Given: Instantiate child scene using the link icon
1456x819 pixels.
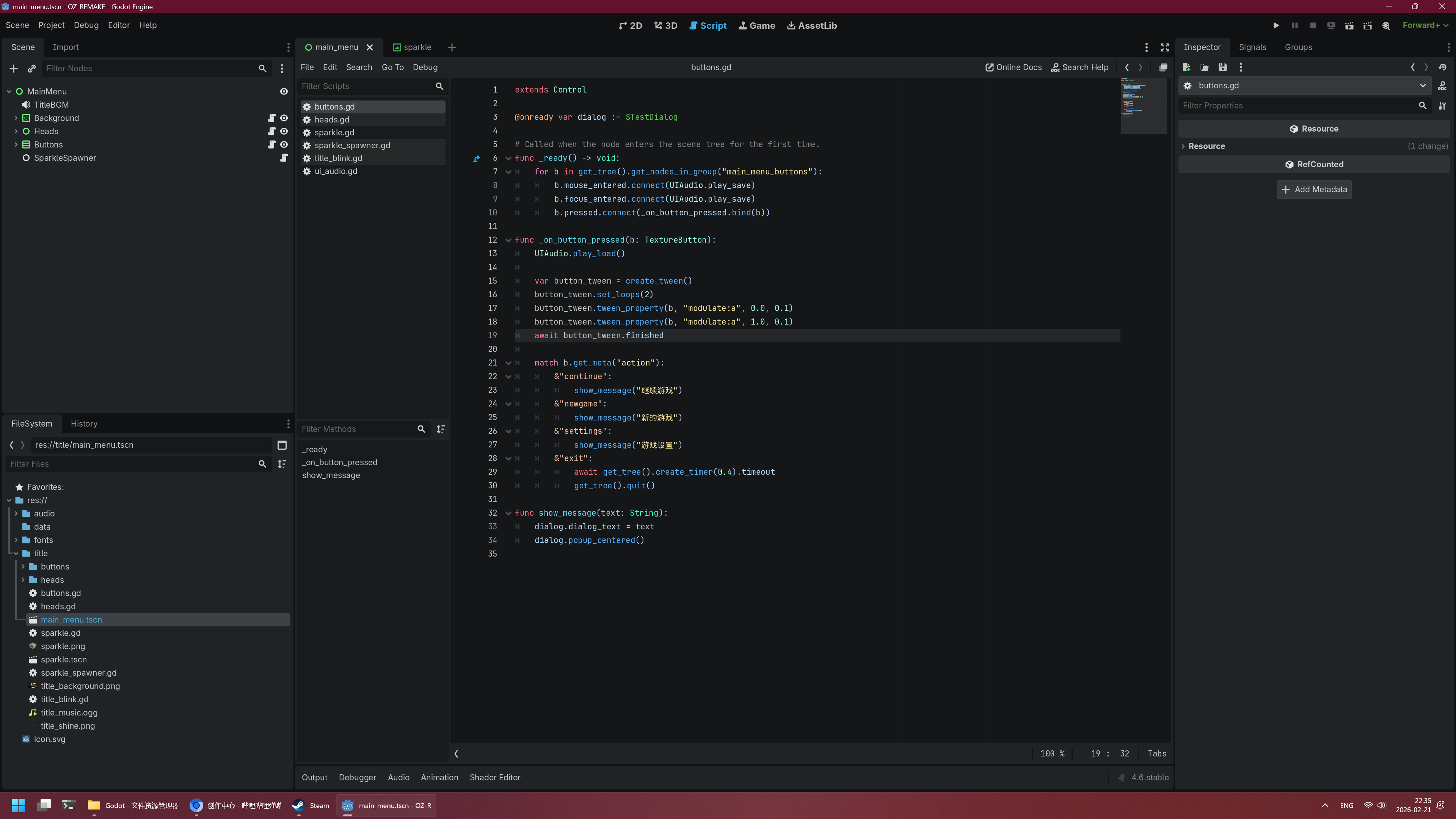Looking at the screenshot, I should pyautogui.click(x=31, y=68).
